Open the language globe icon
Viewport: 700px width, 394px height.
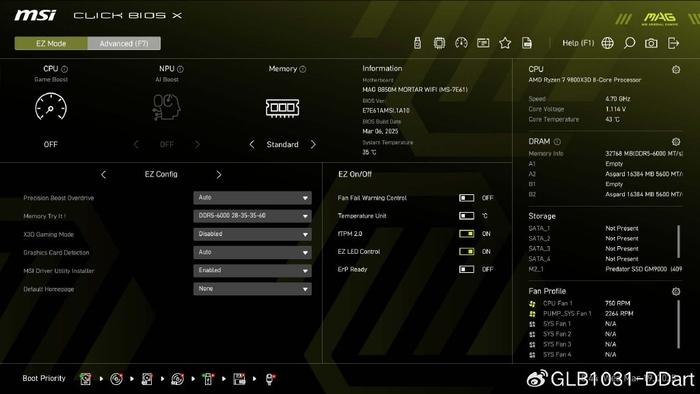pos(608,43)
